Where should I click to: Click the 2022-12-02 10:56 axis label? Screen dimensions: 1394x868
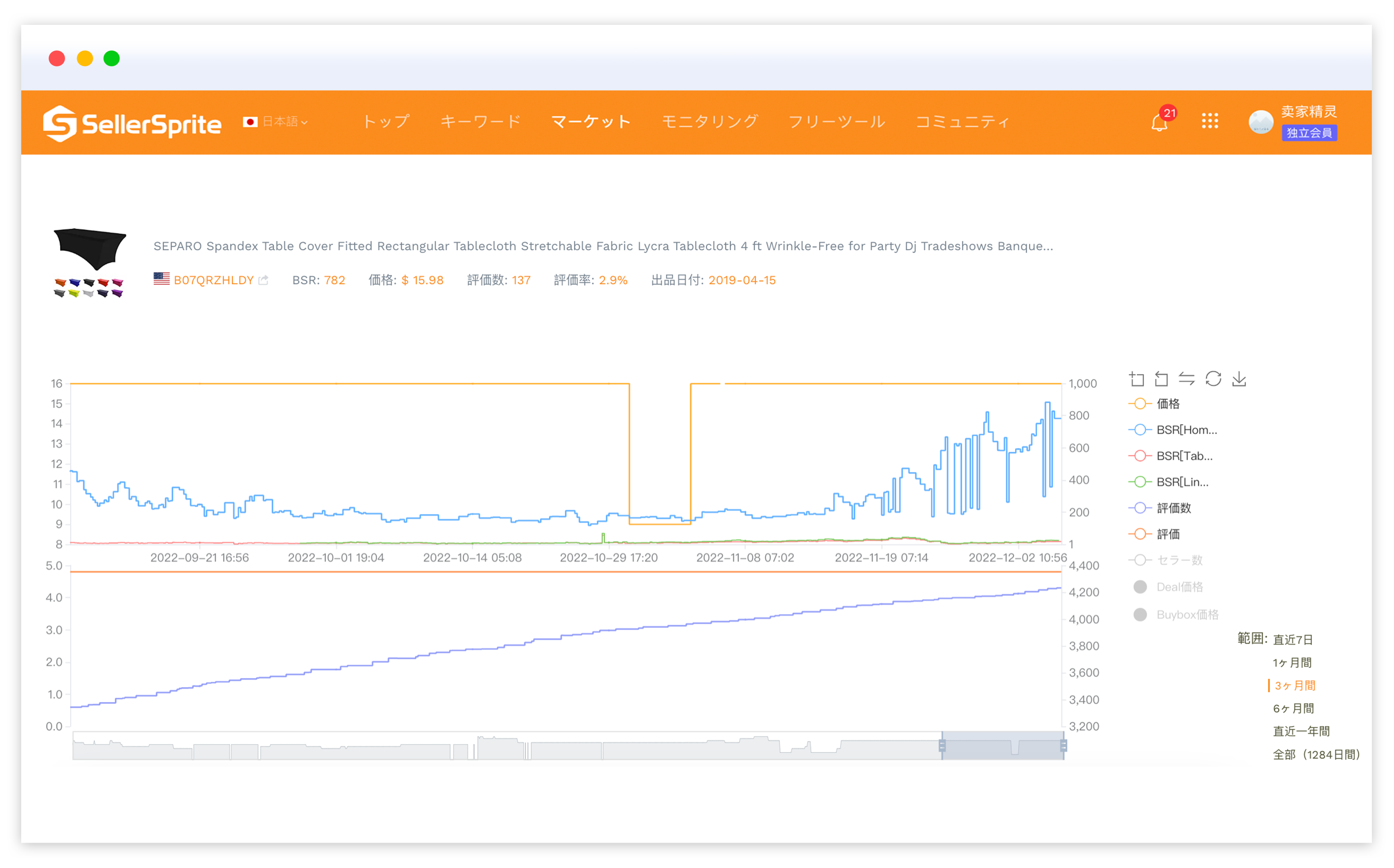point(1017,557)
